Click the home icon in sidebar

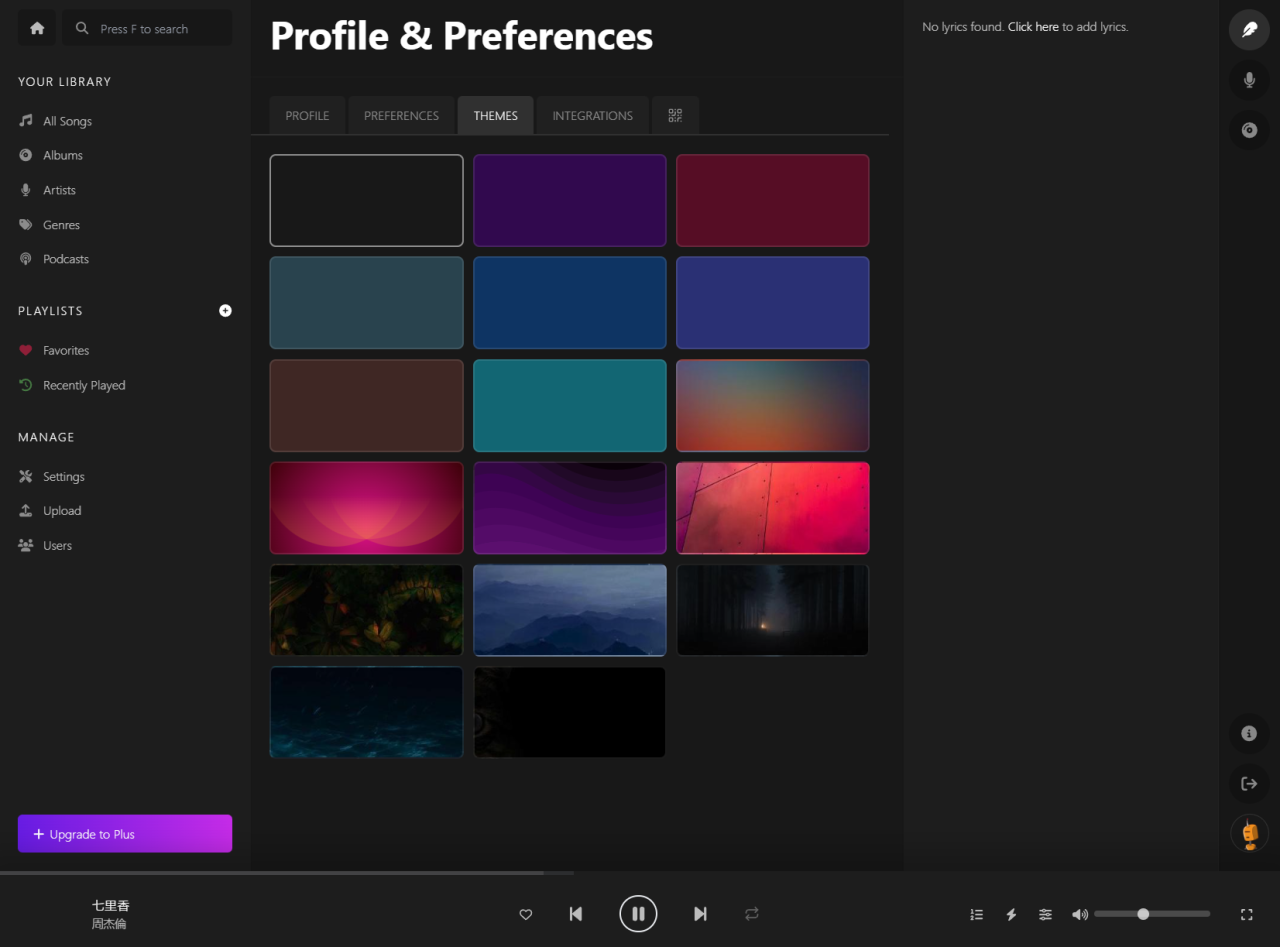pos(37,29)
